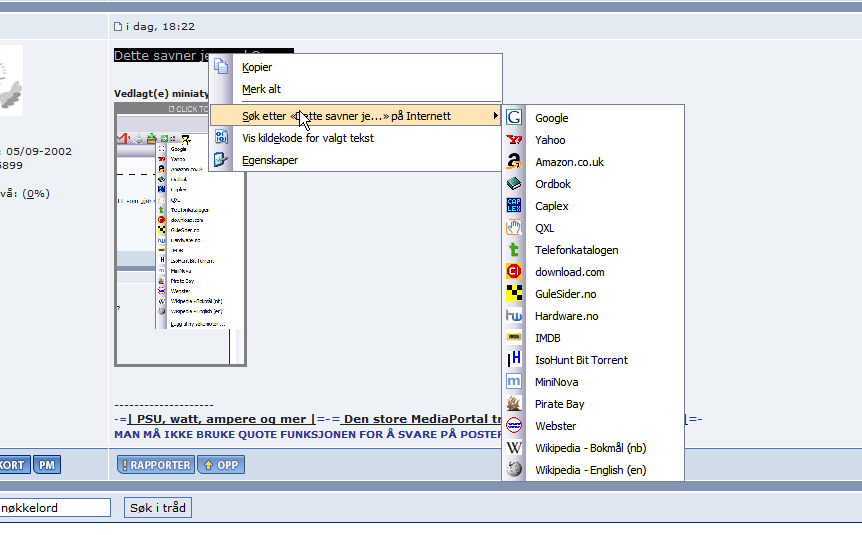
Task: Click the IsoHunt Bit Torrent icon
Action: click(x=514, y=360)
